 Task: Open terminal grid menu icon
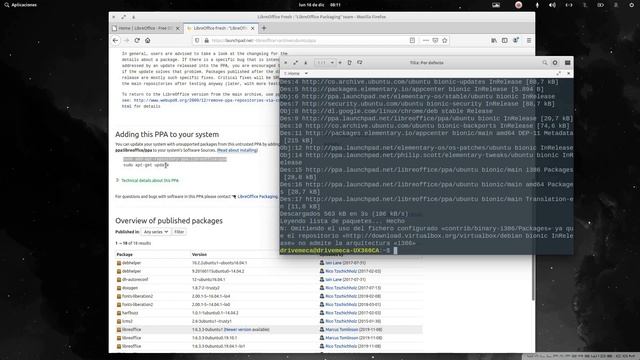pos(567,62)
